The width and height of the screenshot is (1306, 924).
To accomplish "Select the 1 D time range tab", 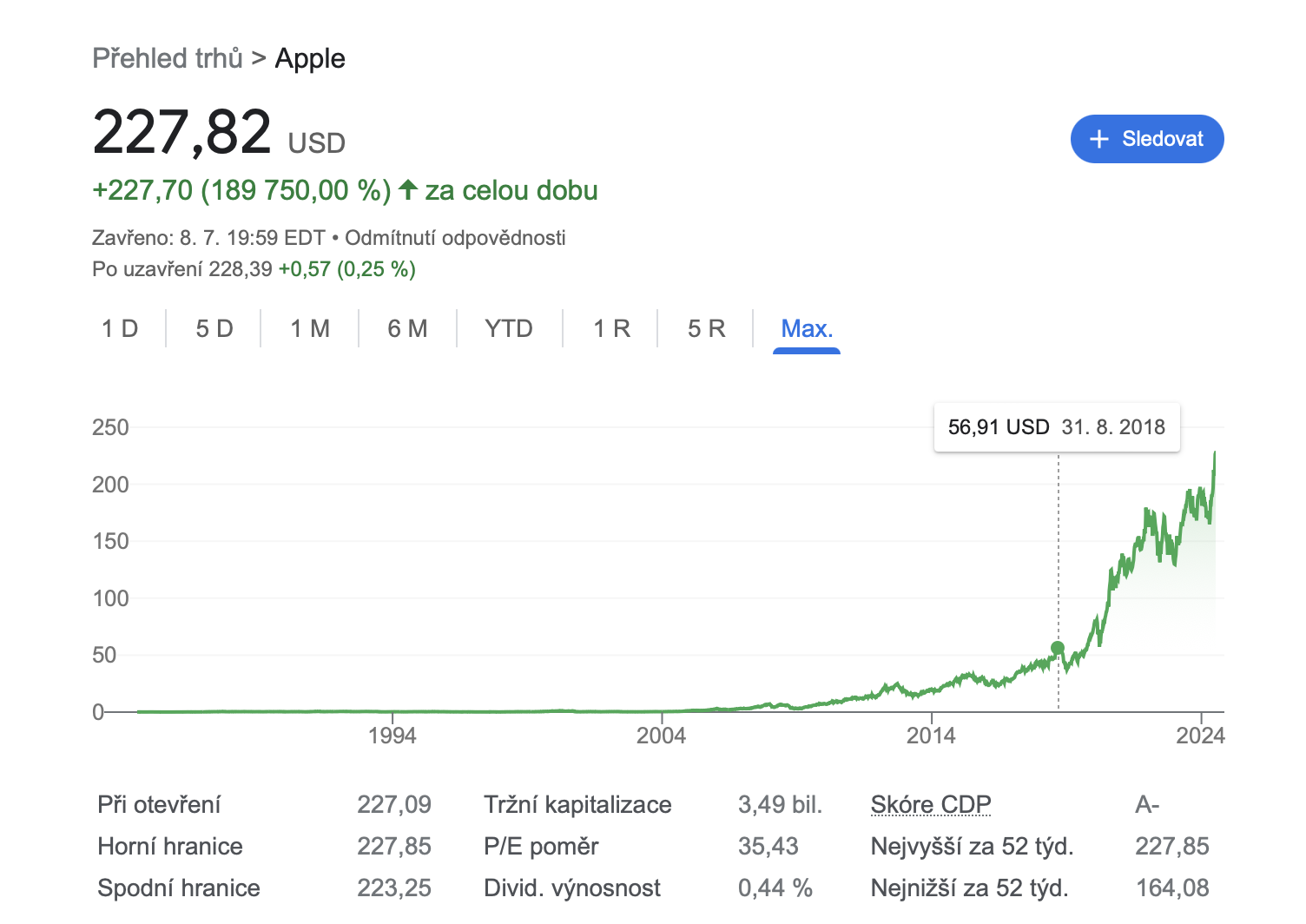I will coord(120,329).
